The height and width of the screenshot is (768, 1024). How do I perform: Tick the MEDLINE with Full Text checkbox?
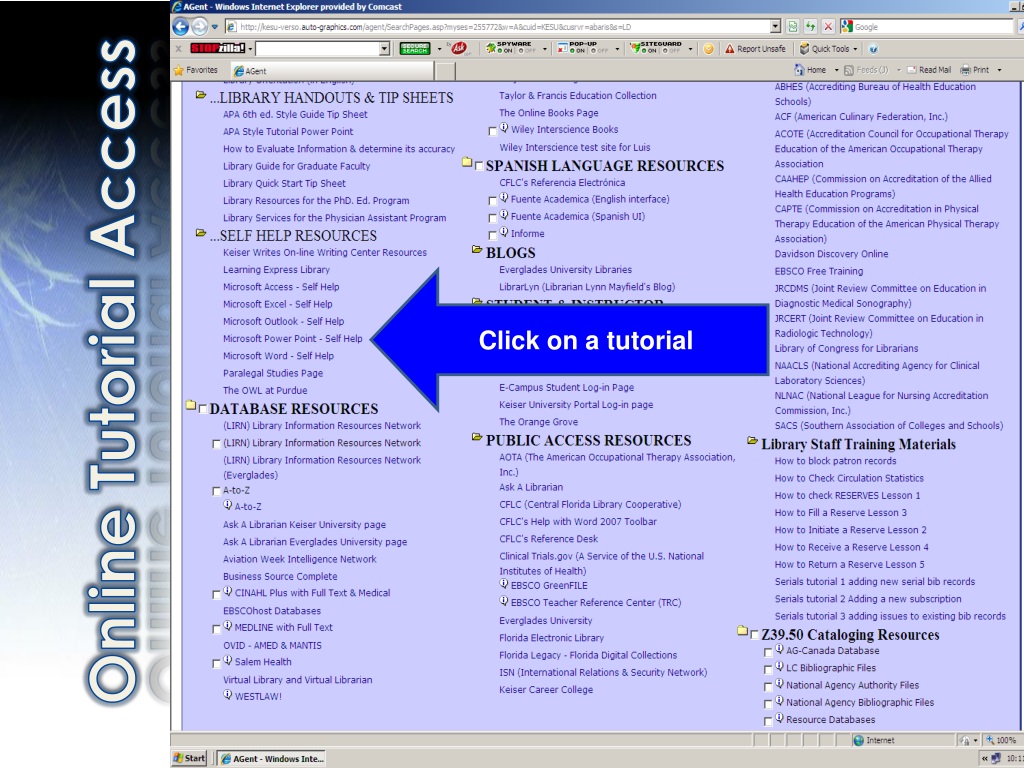pos(217,630)
